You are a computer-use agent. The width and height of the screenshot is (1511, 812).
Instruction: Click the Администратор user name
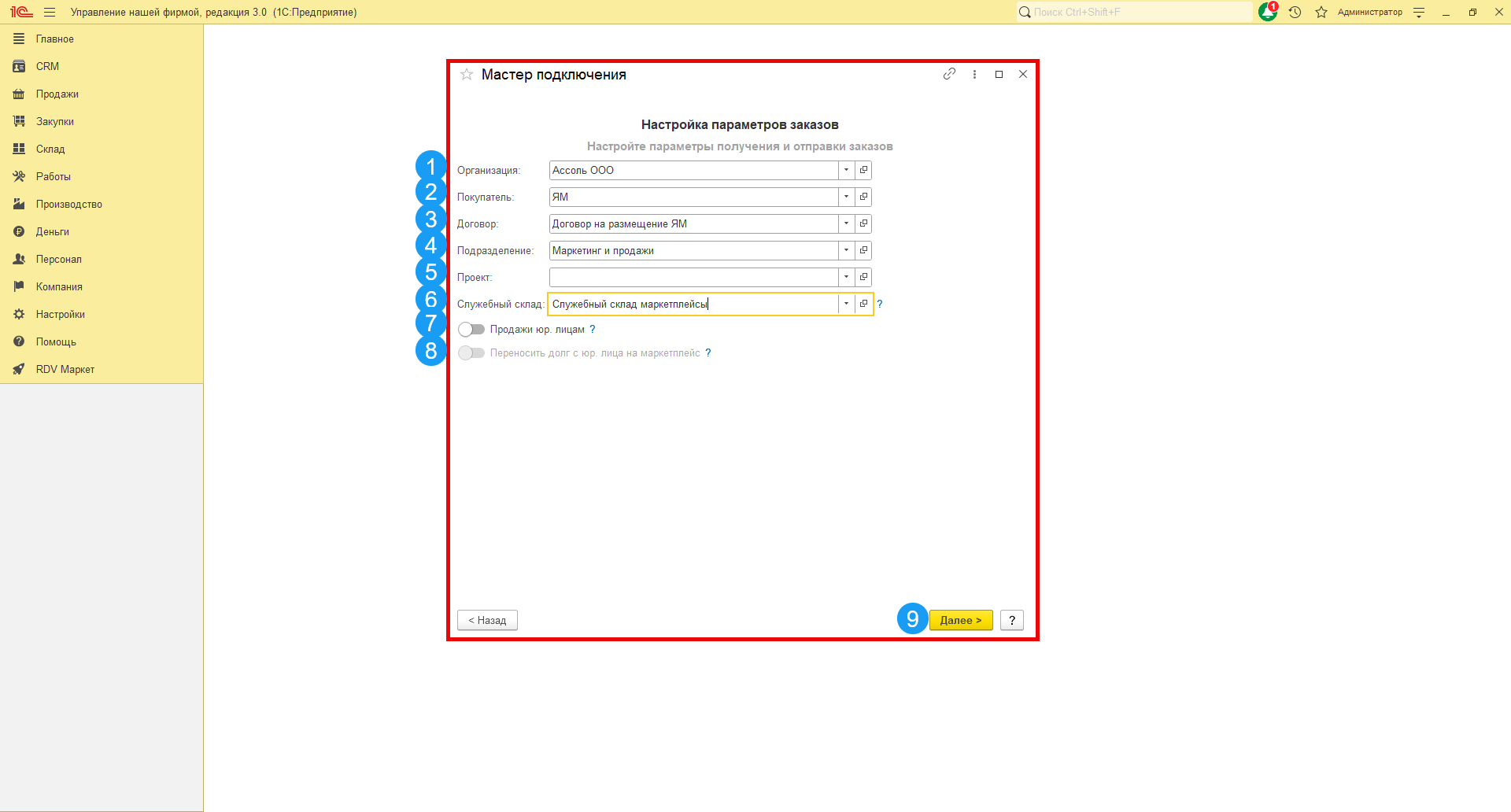pos(1370,13)
